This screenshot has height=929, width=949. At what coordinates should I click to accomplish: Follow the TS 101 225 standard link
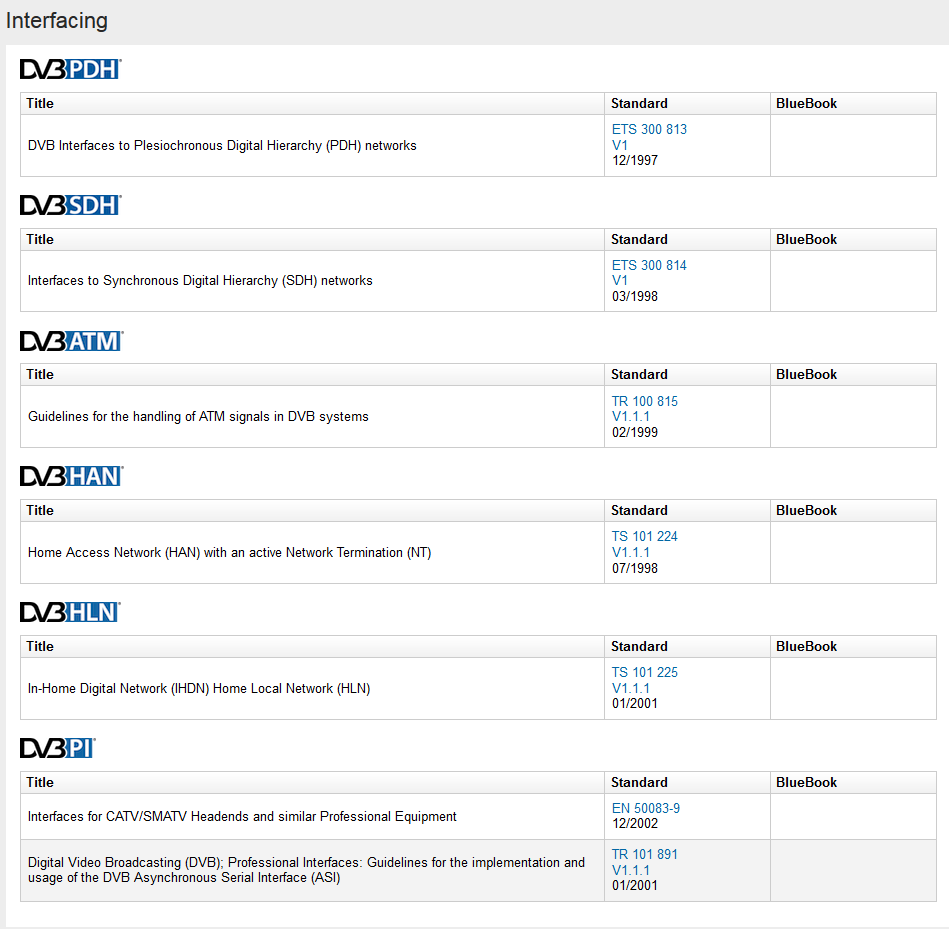[644, 672]
